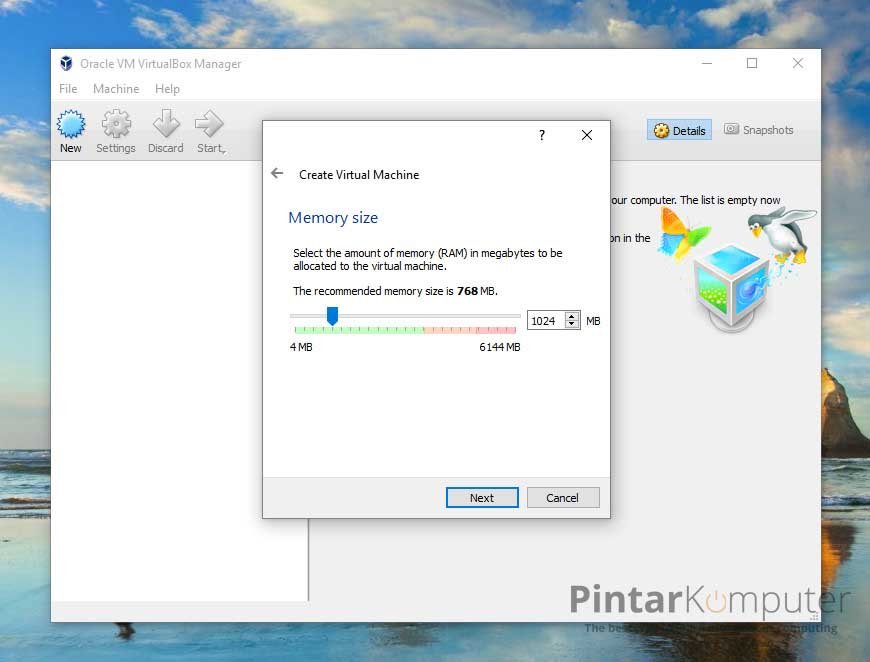
Task: Click the 'Memory size' heading text
Action: 333,218
